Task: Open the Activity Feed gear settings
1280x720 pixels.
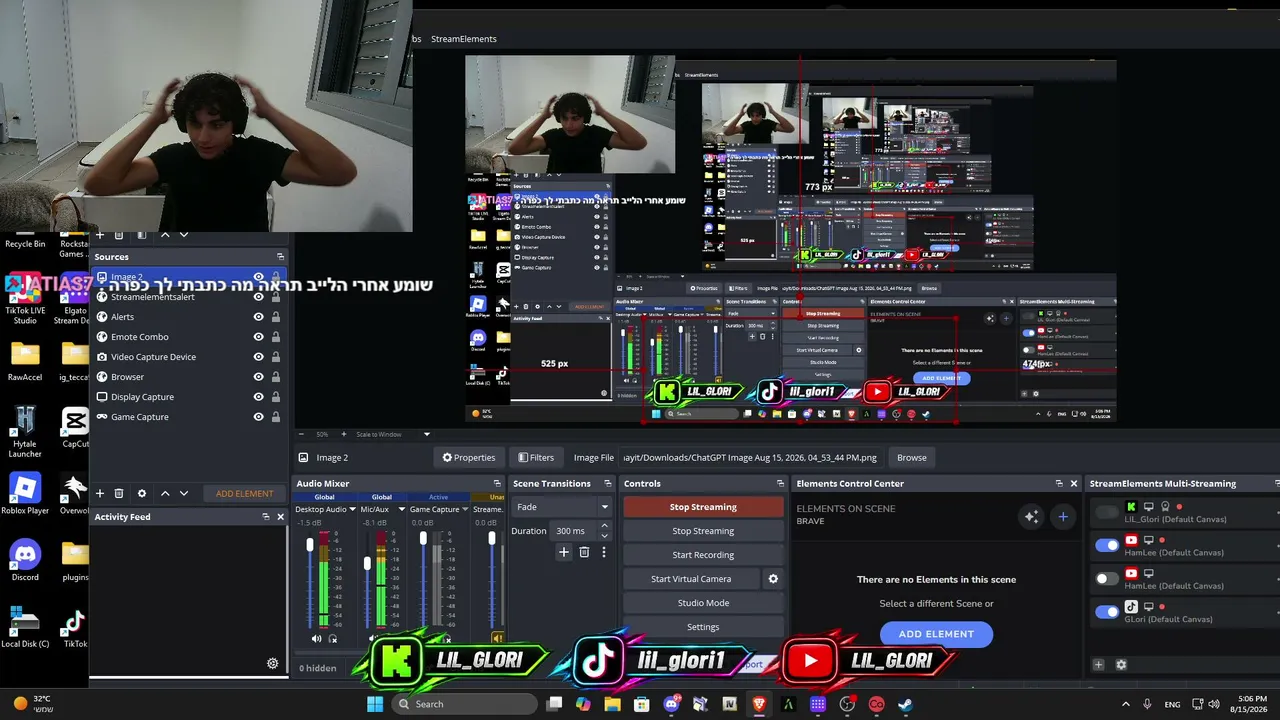Action: click(272, 663)
